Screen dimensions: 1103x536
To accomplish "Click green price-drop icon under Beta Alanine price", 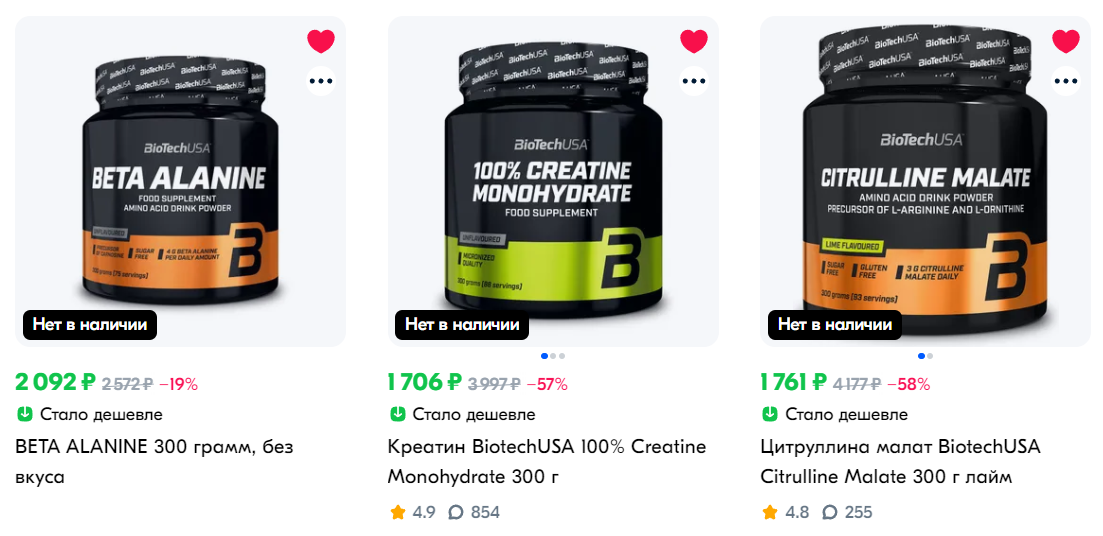I will [25, 414].
